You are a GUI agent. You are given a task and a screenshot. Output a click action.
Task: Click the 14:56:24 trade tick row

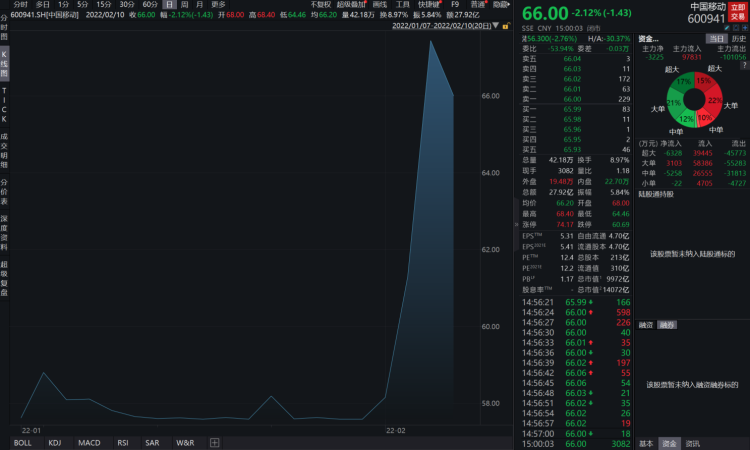coord(576,312)
